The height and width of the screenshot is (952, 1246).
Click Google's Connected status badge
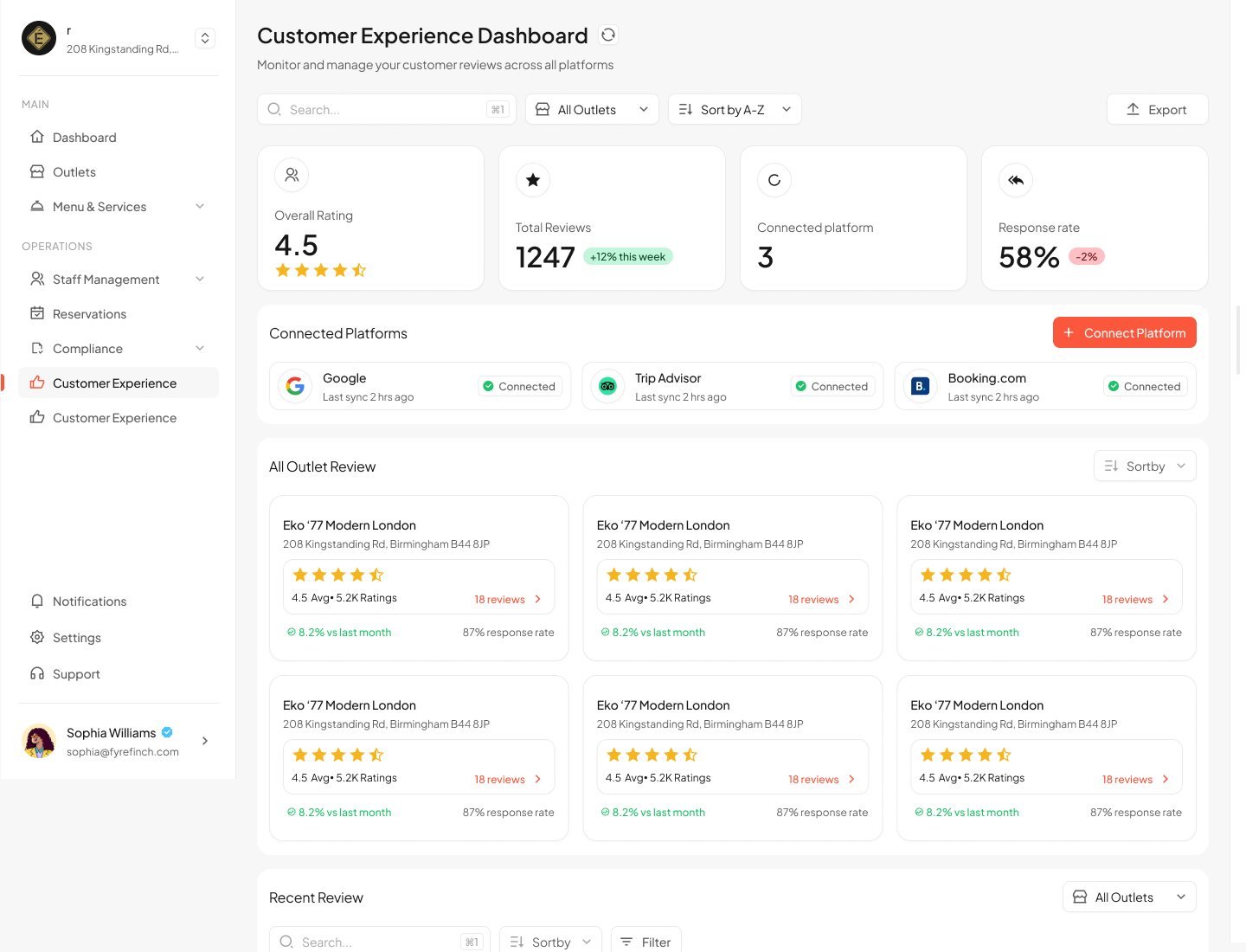click(x=519, y=386)
